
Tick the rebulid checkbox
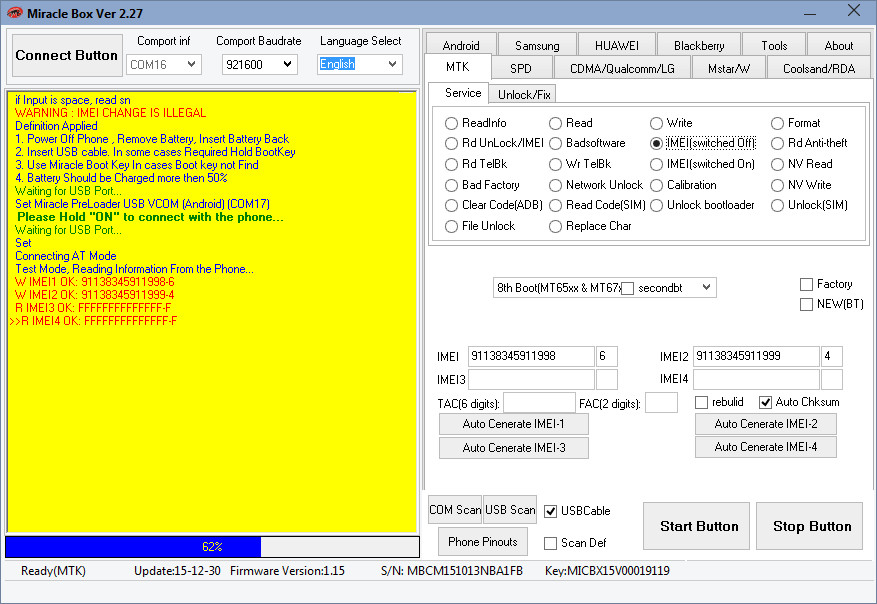point(701,403)
